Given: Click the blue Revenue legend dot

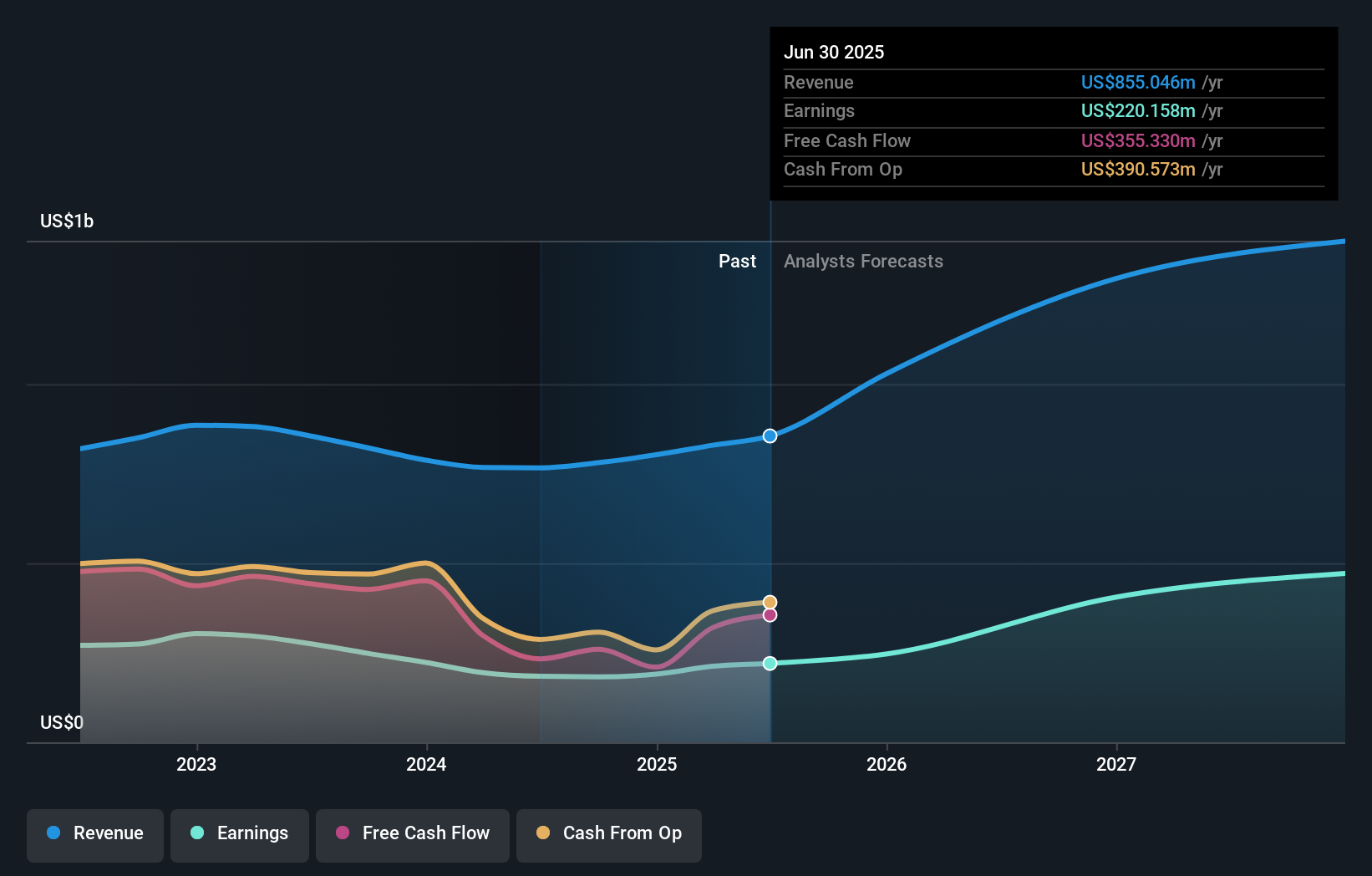Looking at the screenshot, I should point(53,833).
